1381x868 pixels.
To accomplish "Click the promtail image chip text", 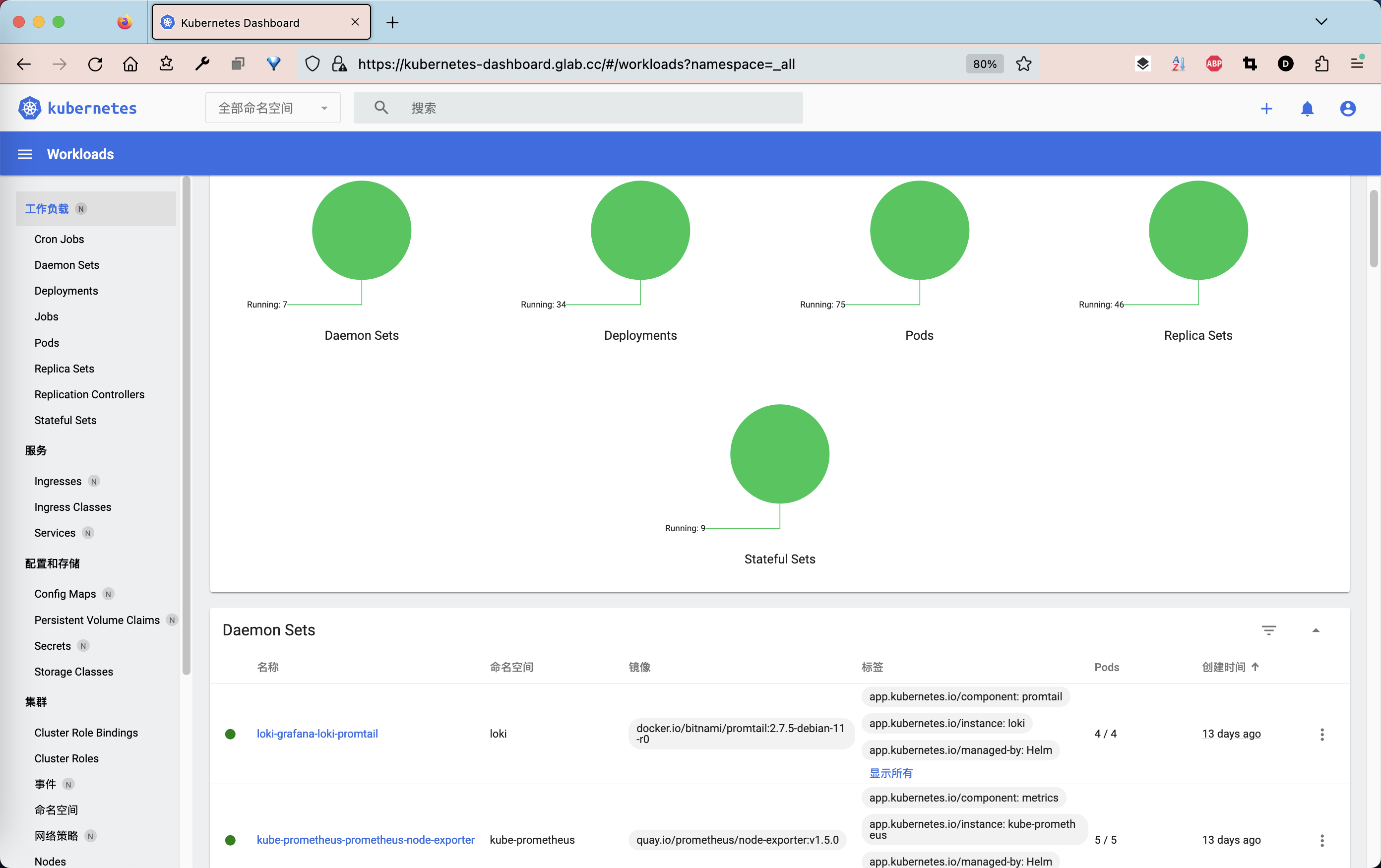I will 741,734.
